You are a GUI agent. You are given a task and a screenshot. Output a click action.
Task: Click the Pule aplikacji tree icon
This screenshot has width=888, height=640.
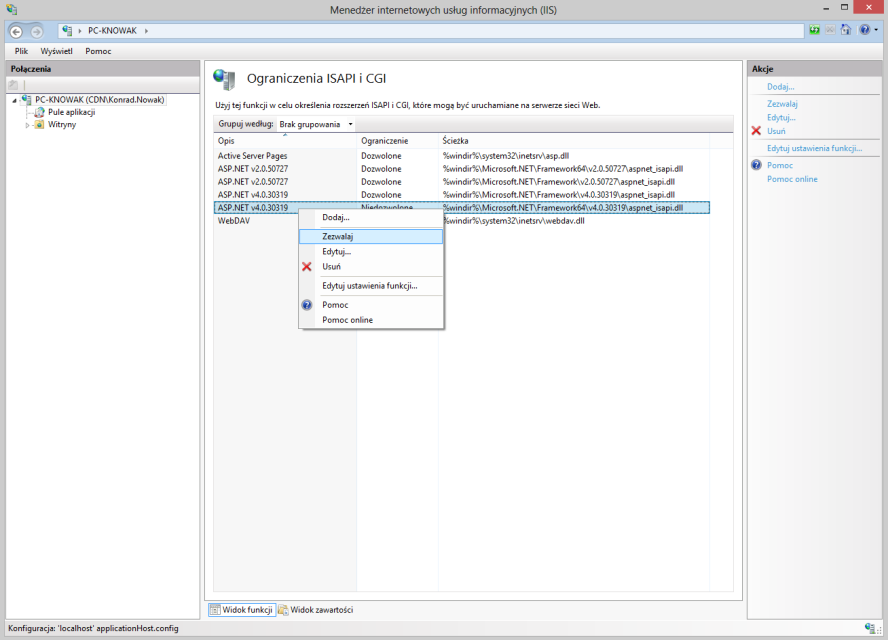click(x=39, y=112)
